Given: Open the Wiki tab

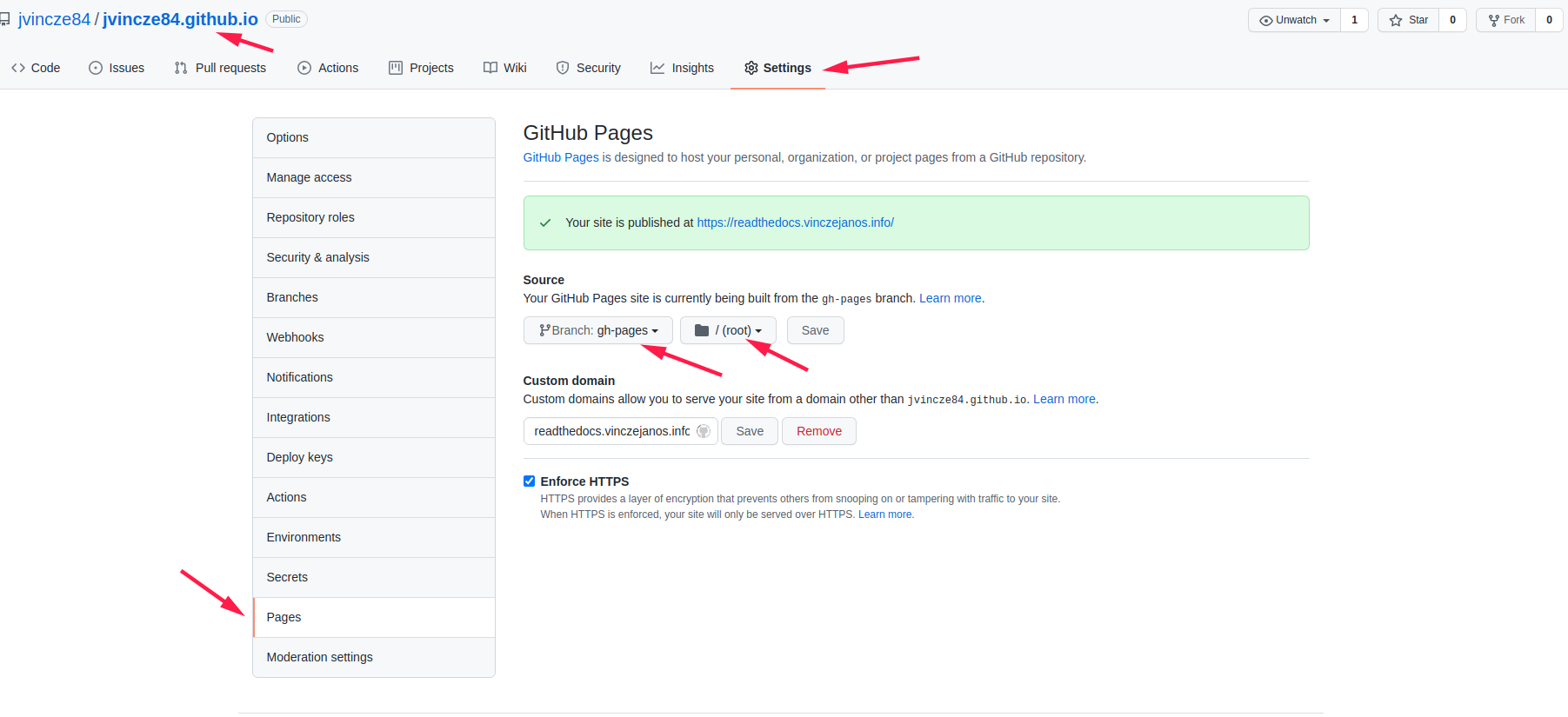Looking at the screenshot, I should [x=505, y=68].
